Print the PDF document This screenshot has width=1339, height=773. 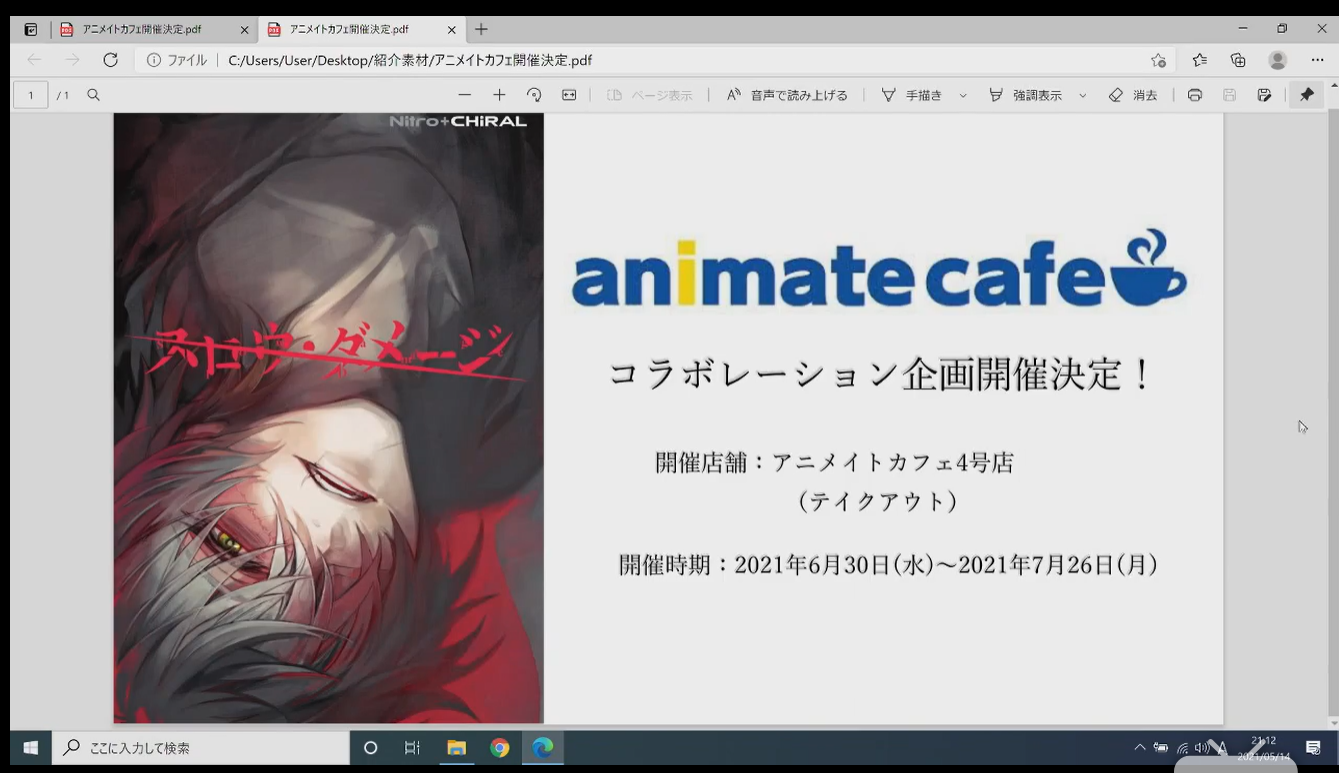click(x=1194, y=95)
